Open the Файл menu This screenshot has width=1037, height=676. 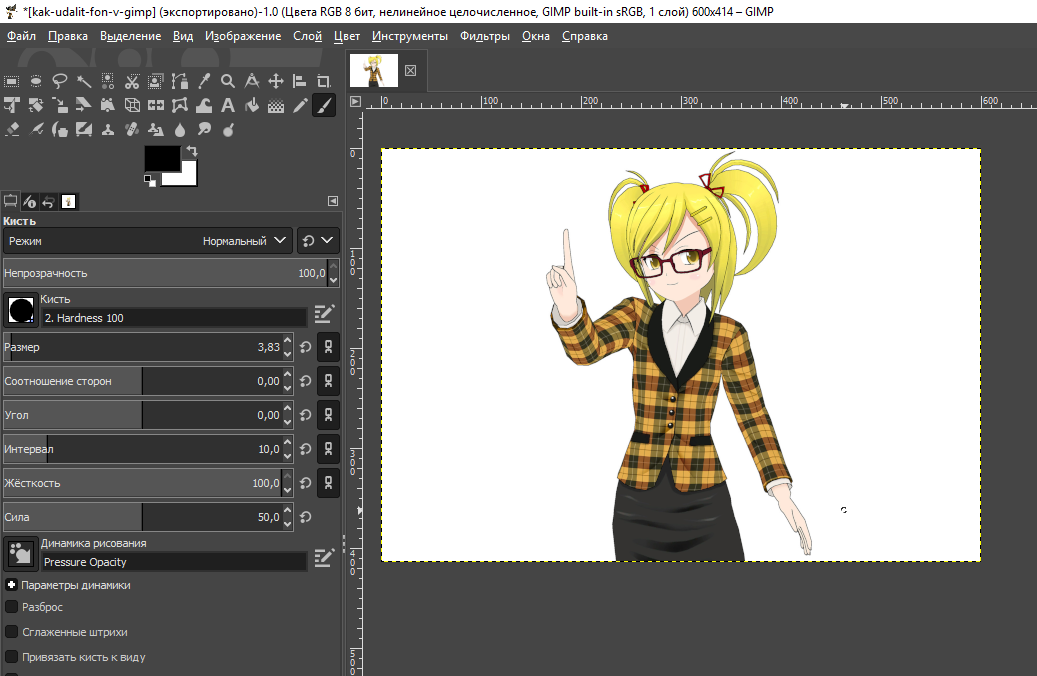21,36
